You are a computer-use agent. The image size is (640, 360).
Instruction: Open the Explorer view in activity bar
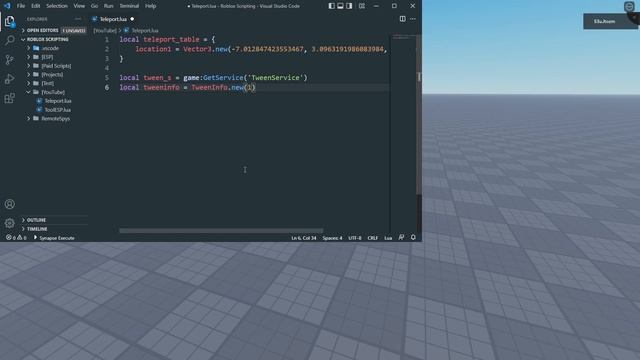9,21
